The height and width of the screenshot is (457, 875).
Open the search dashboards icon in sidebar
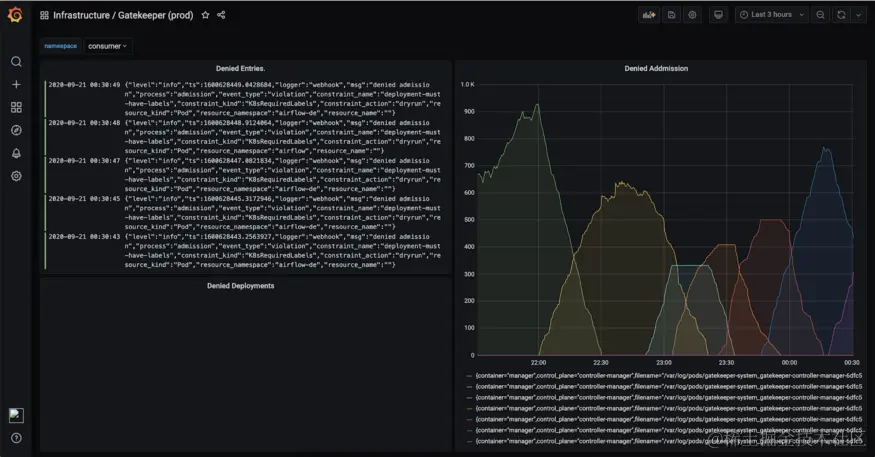[x=16, y=61]
